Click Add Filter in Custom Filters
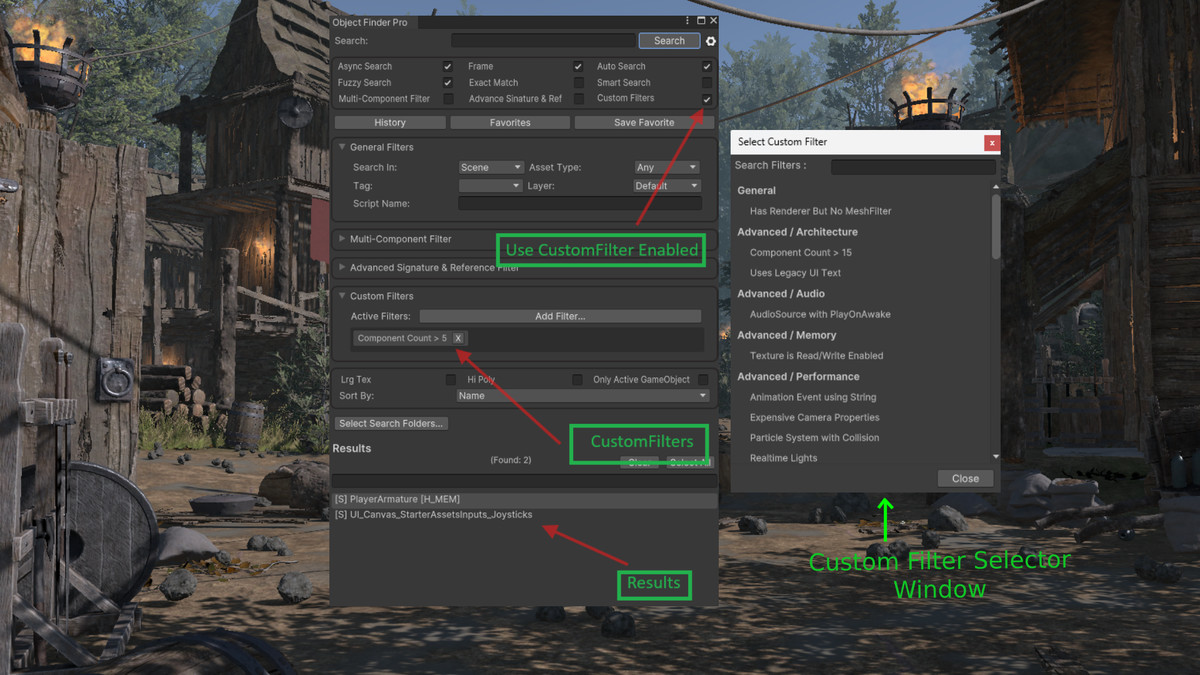 point(560,316)
